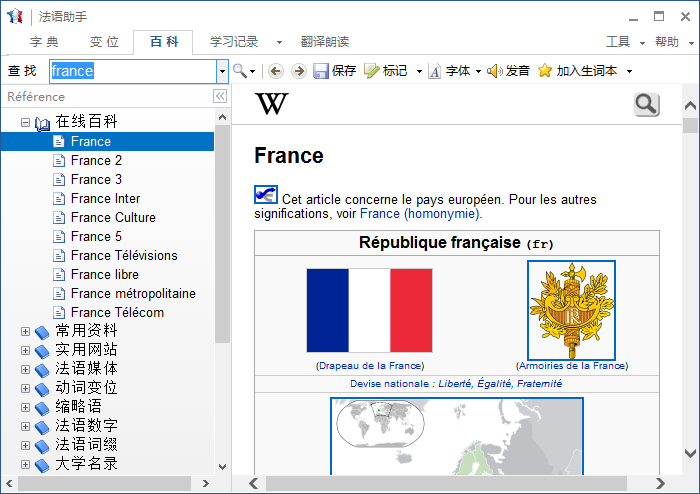Image resolution: width=700 pixels, height=494 pixels.
Task: Expand the 常用资料 tree node
Action: coord(25,332)
